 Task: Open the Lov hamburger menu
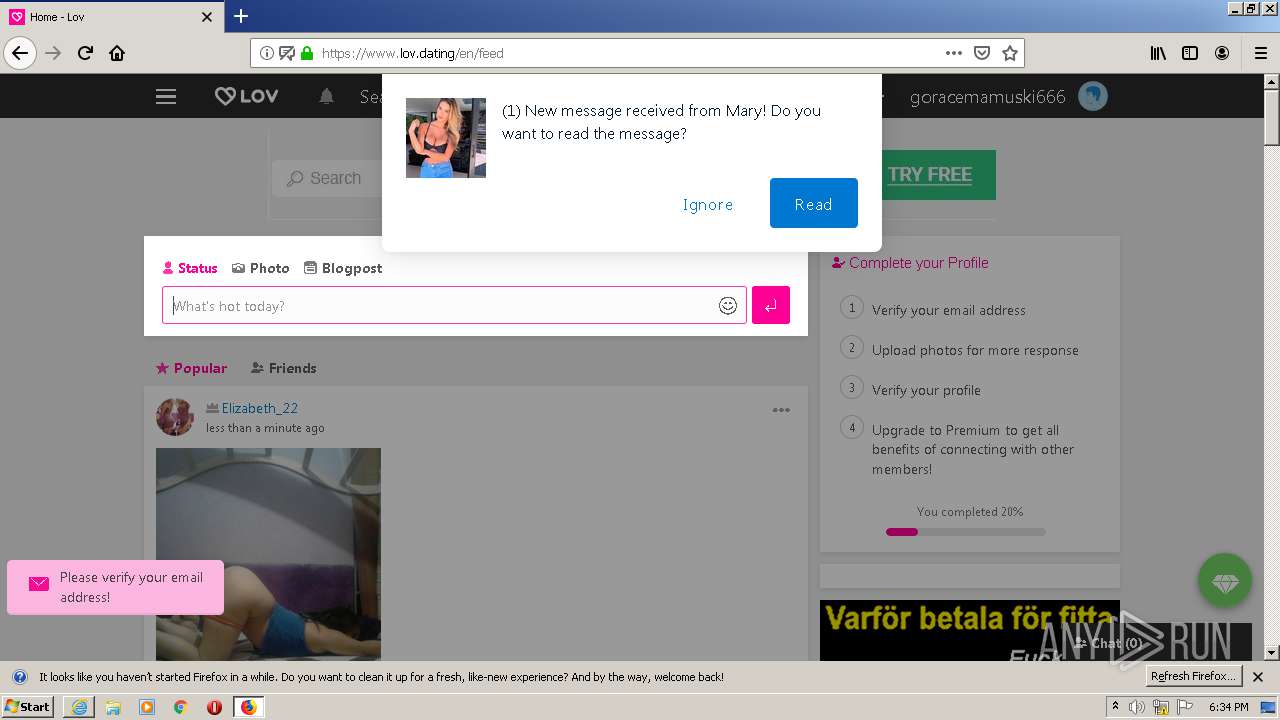coord(166,97)
